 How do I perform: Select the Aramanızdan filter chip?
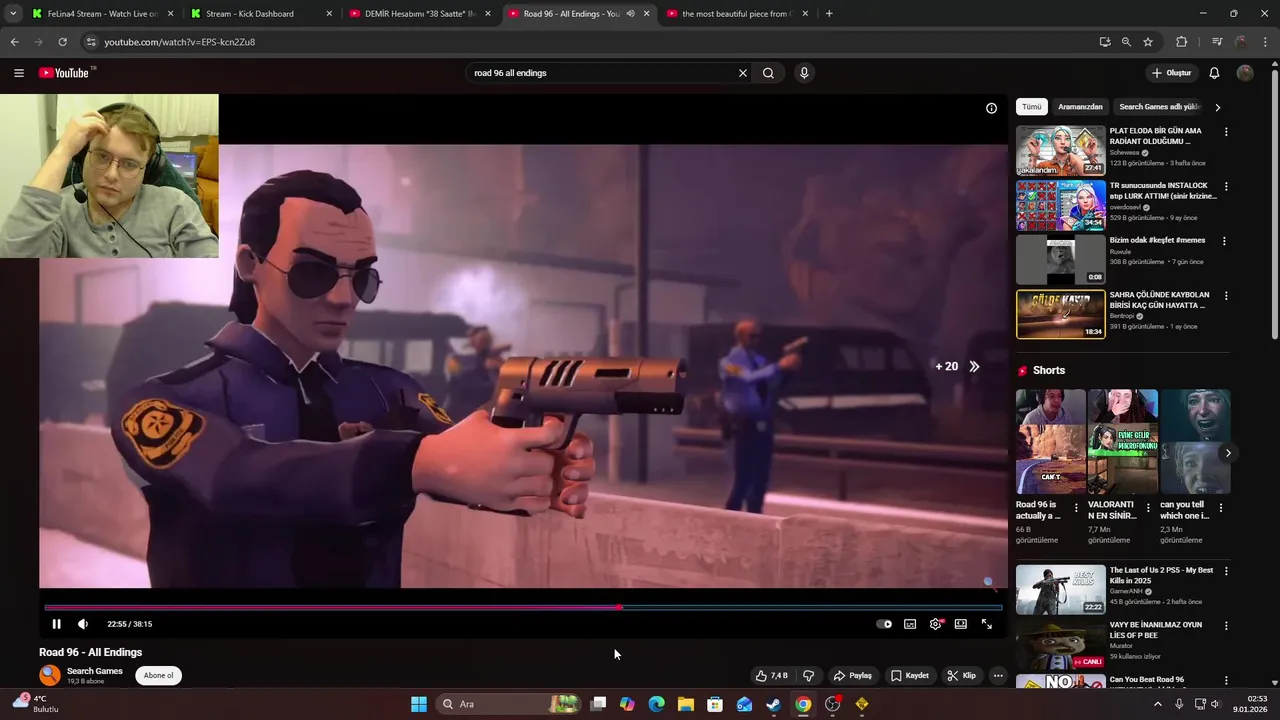(1080, 107)
